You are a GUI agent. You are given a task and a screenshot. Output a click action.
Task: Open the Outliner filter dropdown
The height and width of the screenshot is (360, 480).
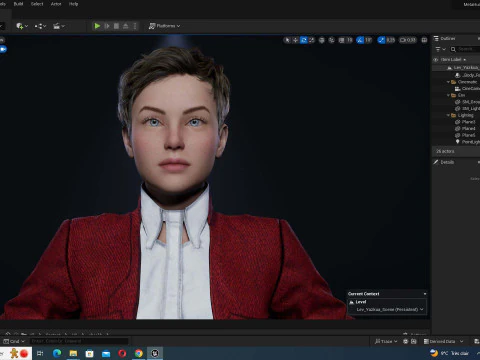click(x=440, y=49)
